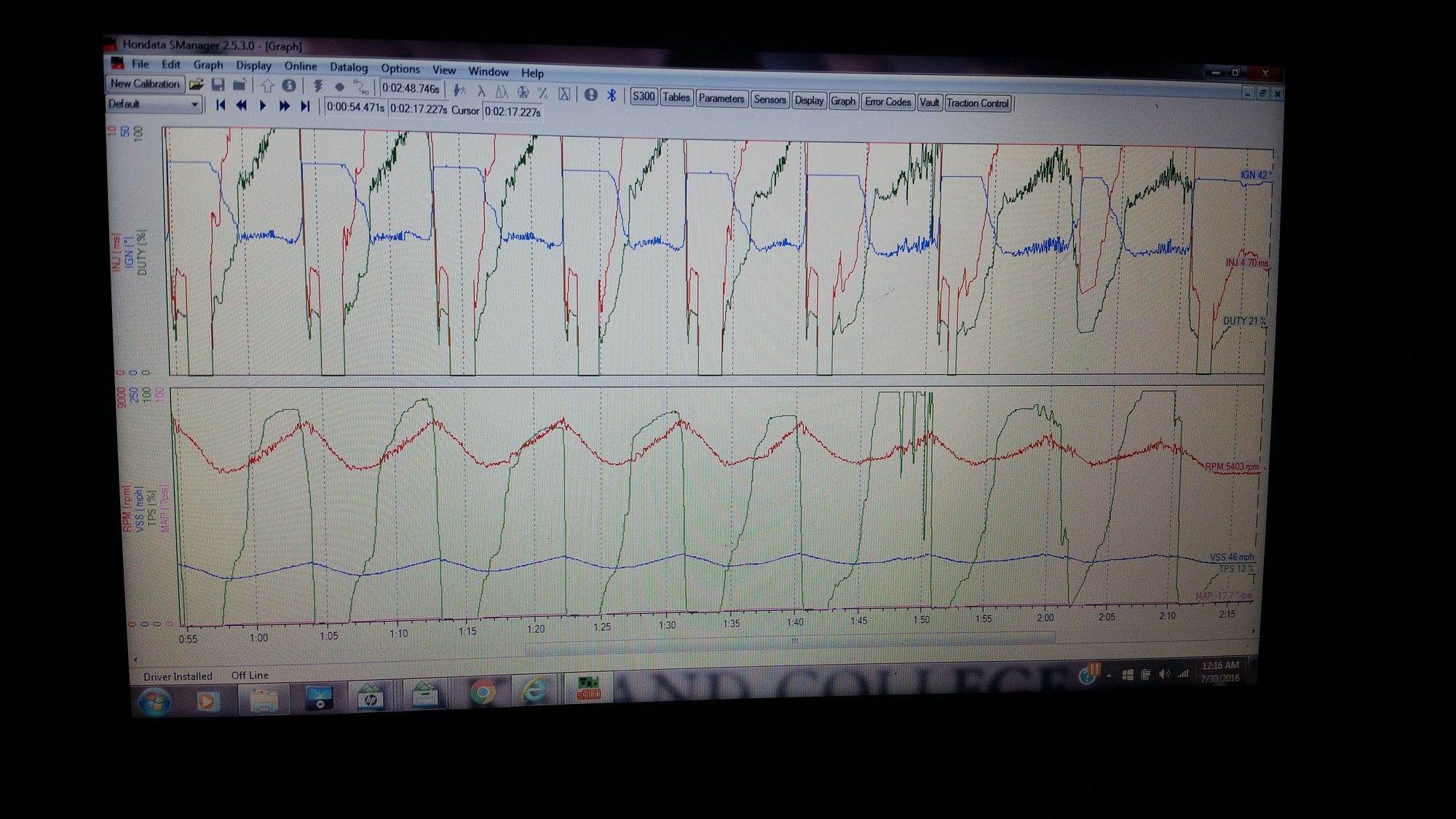This screenshot has width=1456, height=819.
Task: Click the lightning bolt connect icon
Action: 318,86
